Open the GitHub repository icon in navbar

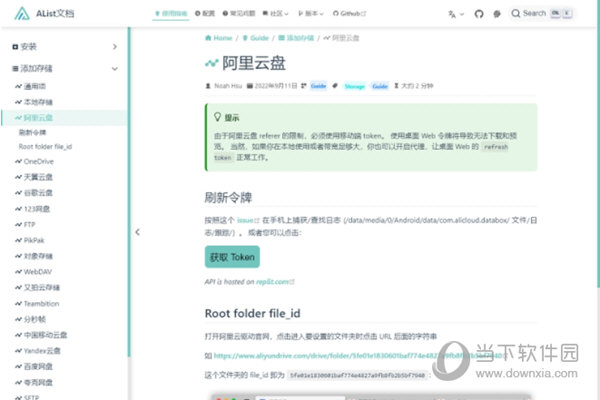click(x=479, y=14)
